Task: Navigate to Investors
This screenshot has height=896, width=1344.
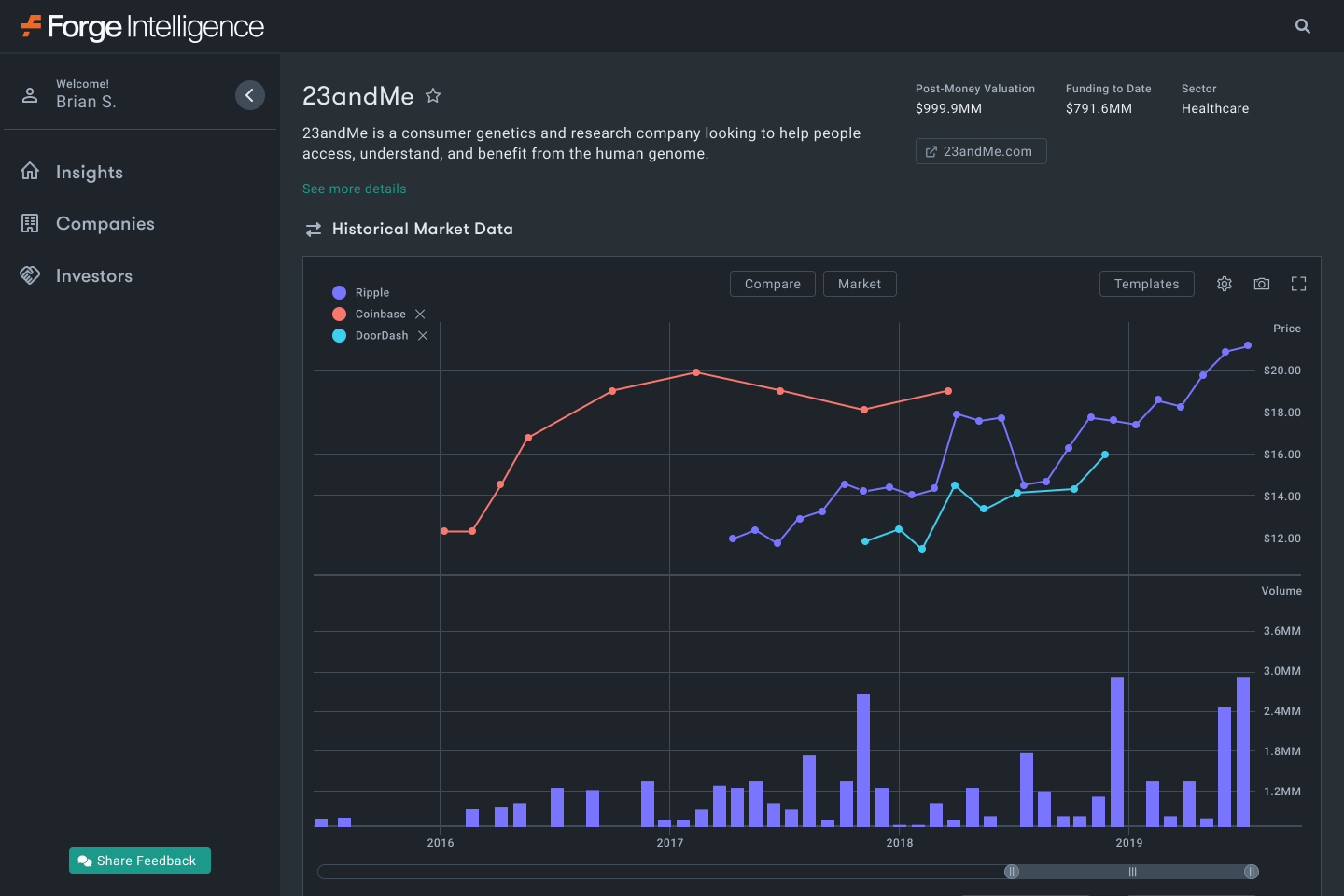Action: tap(93, 275)
